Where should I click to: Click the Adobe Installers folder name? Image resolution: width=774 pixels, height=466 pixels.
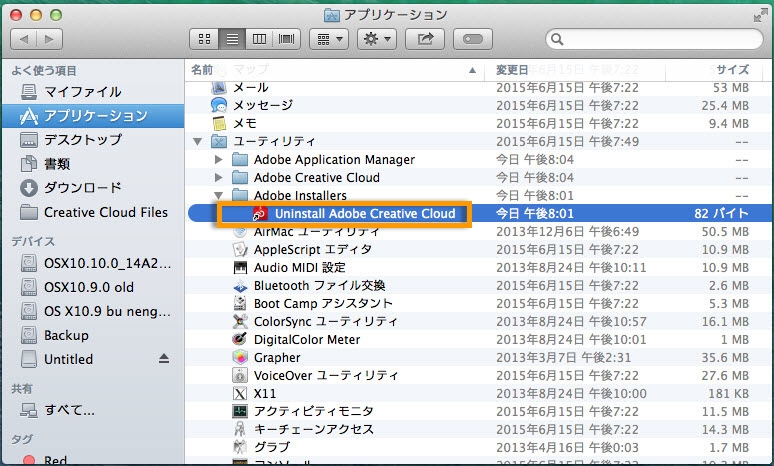point(300,195)
